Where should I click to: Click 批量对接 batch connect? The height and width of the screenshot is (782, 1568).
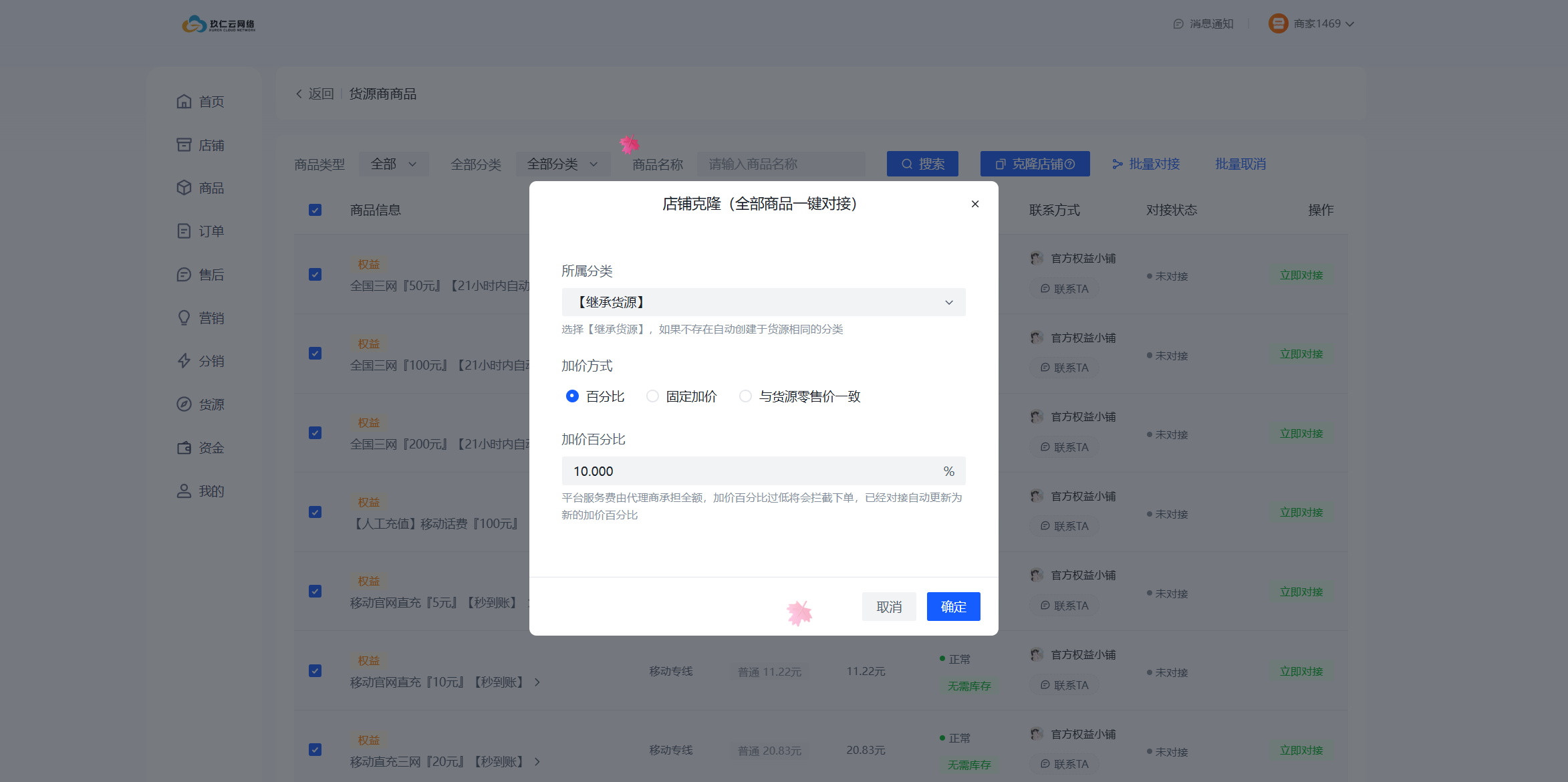tap(1146, 164)
